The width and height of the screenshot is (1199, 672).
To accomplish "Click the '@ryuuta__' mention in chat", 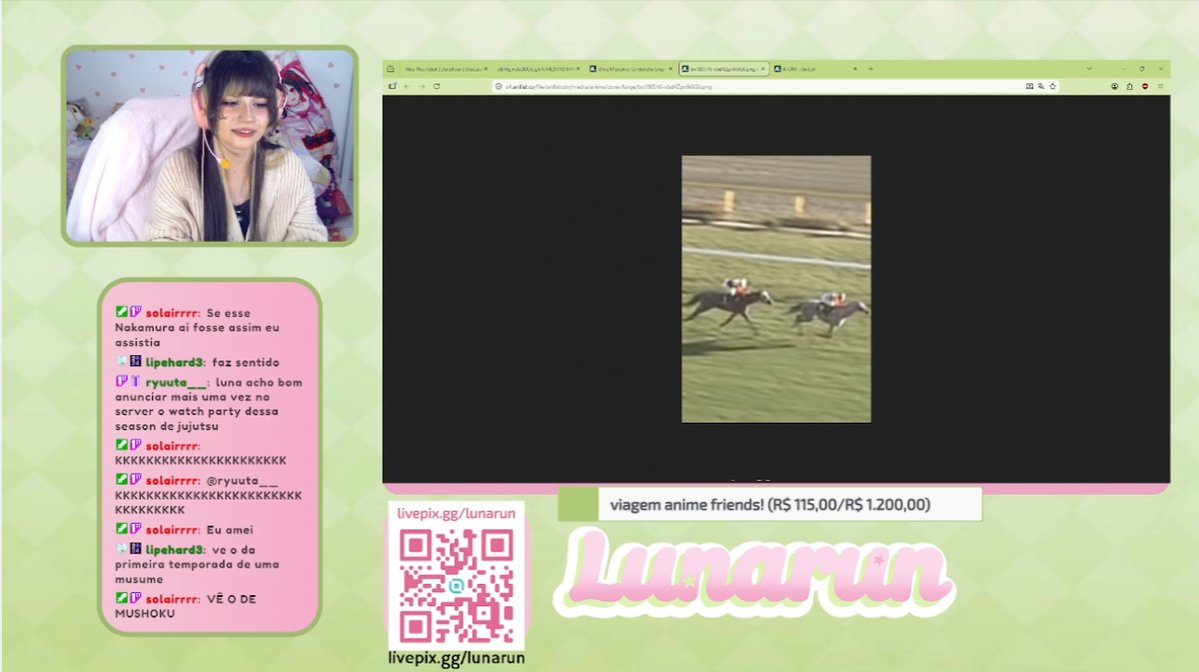I will (242, 481).
